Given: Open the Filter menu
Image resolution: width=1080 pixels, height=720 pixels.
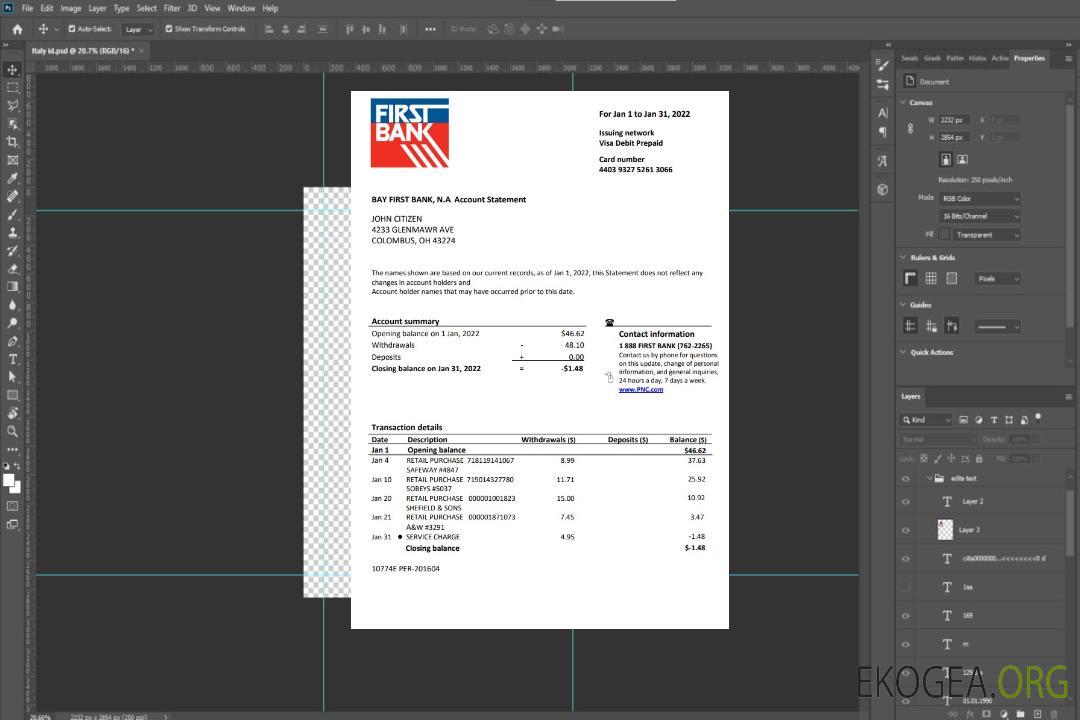Looking at the screenshot, I should 172,8.
